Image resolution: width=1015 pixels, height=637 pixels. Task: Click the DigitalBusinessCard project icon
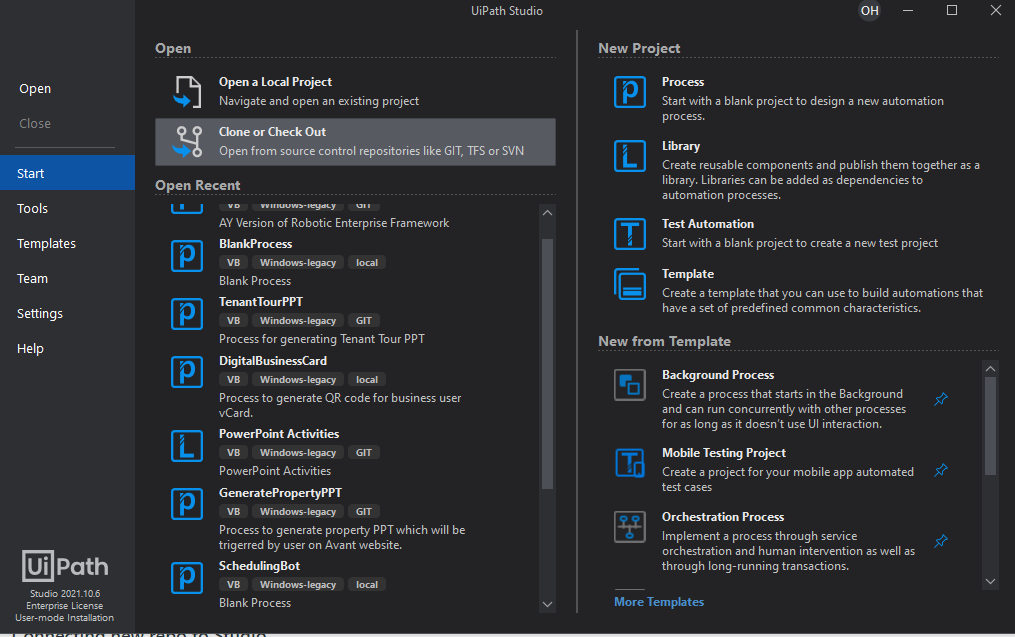point(187,372)
